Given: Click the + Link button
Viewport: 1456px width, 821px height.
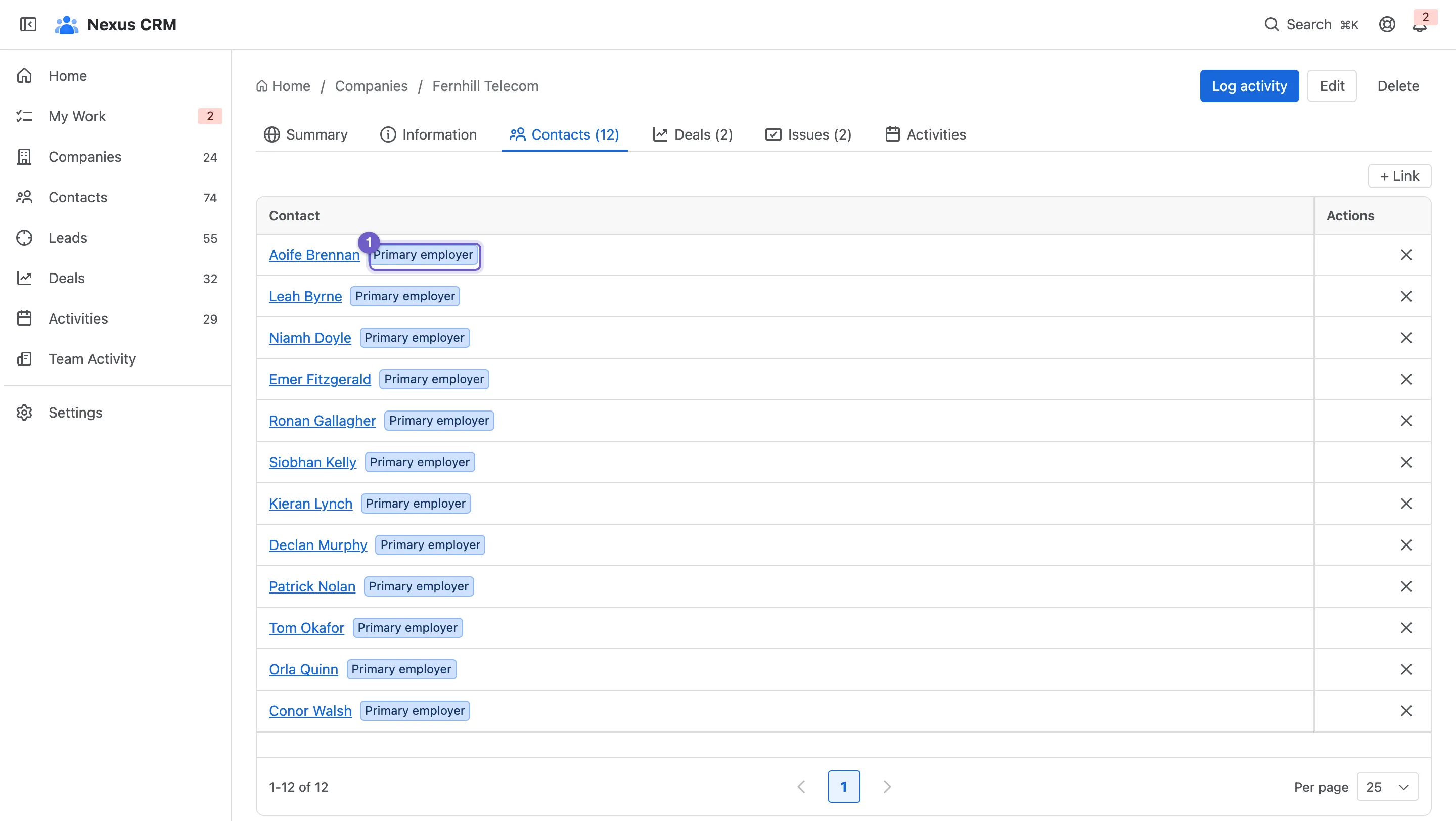Looking at the screenshot, I should point(1399,176).
